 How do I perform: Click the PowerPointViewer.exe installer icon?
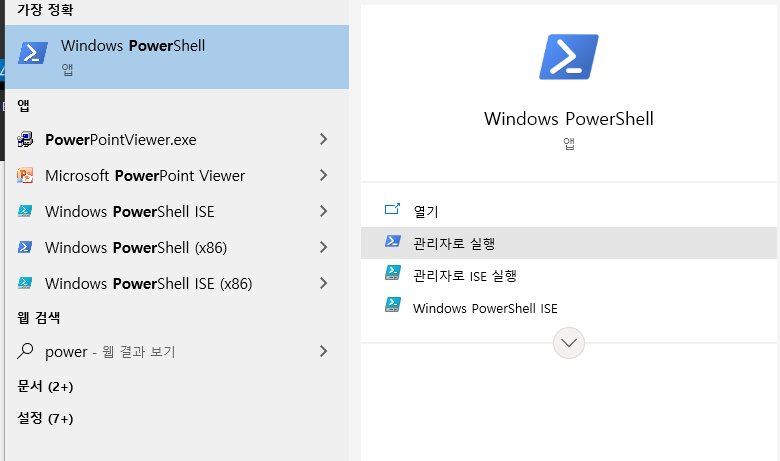[x=25, y=140]
